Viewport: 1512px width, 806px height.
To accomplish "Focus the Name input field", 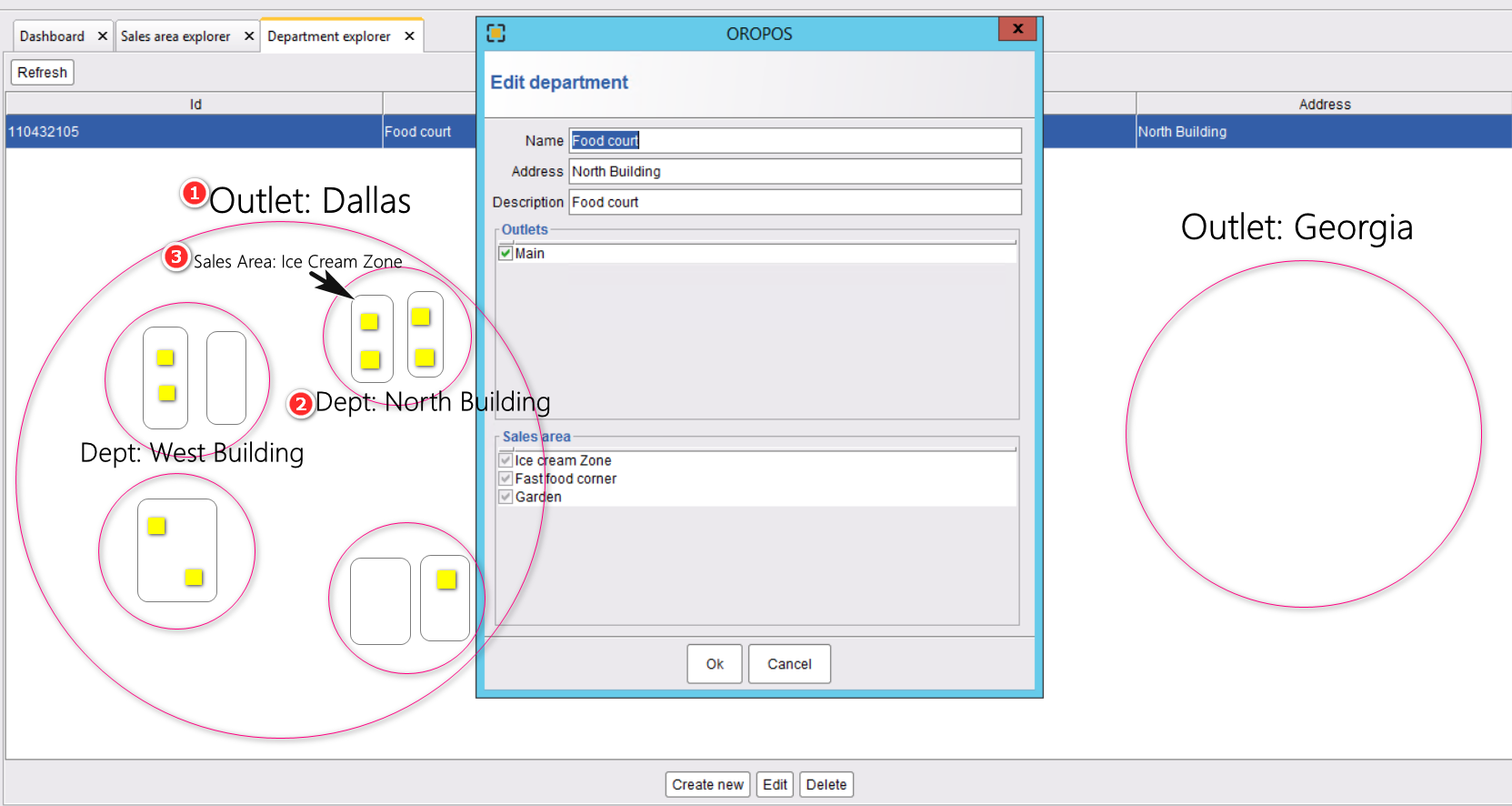I will (796, 140).
